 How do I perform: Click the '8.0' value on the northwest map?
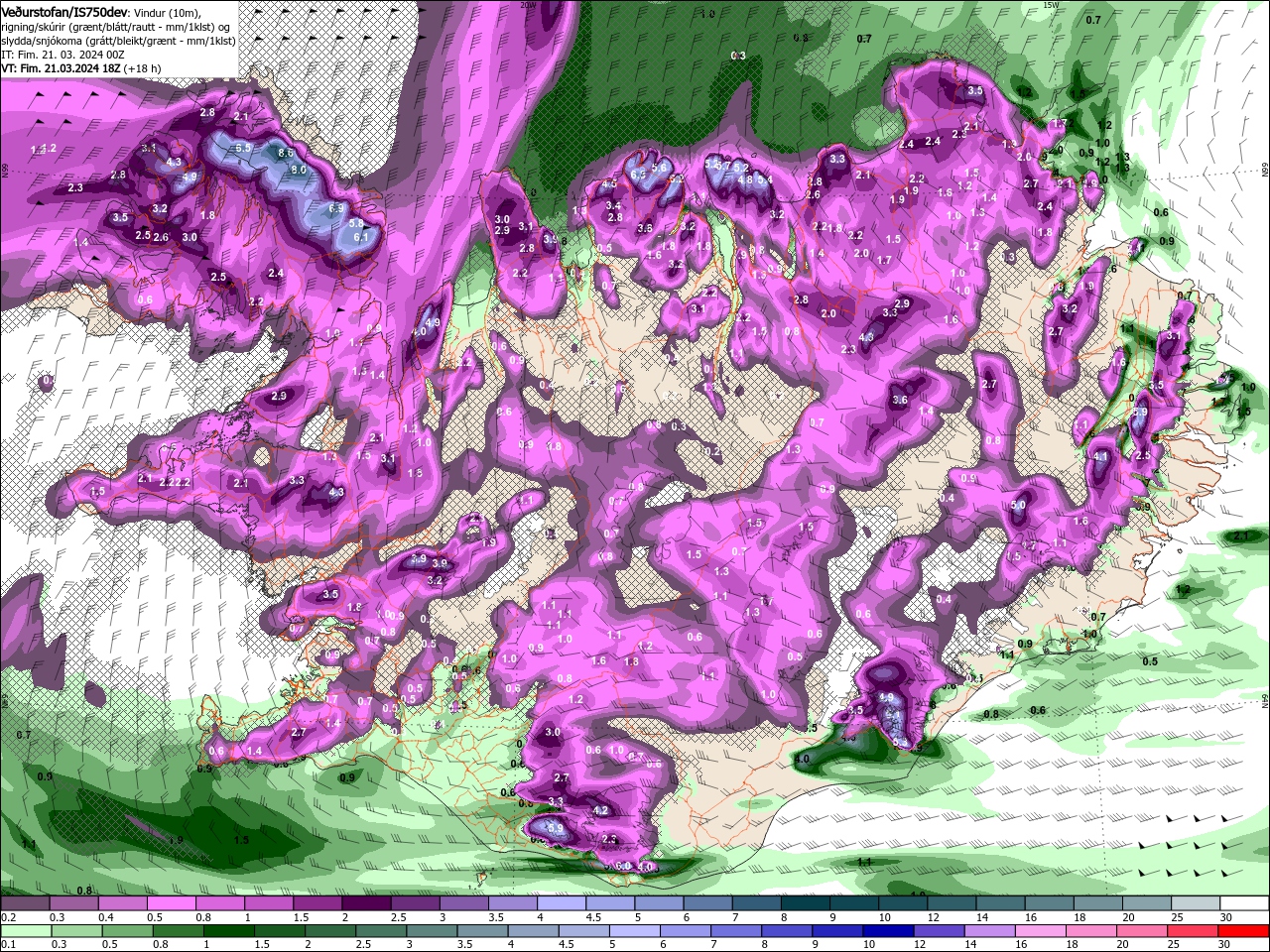pyautogui.click(x=298, y=170)
